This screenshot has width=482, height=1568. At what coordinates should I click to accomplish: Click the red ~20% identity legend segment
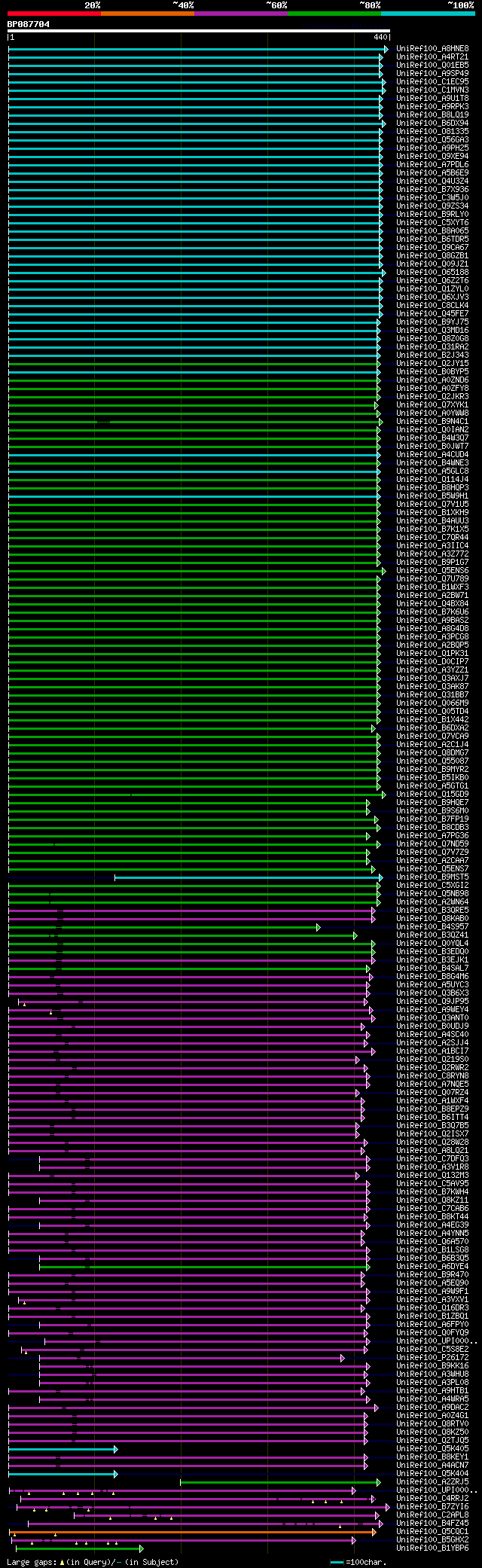(x=54, y=14)
